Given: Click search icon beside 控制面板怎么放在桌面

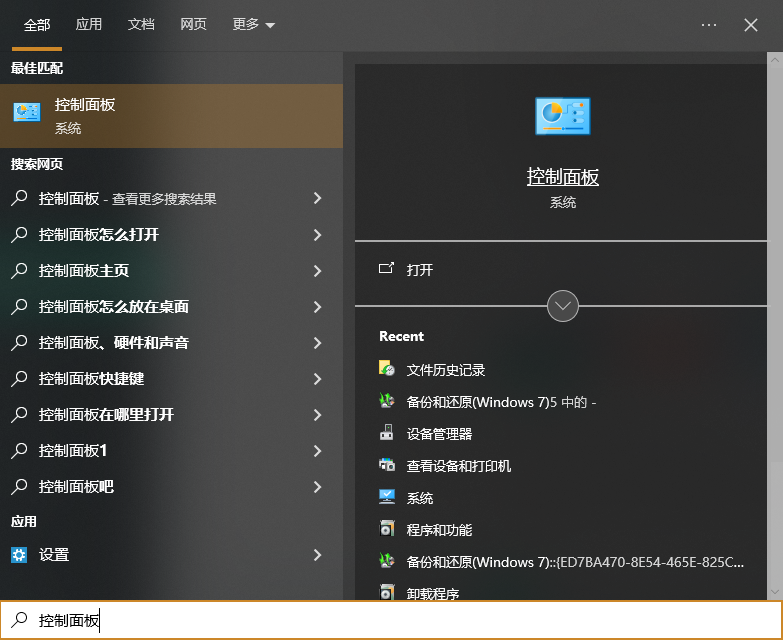Looking at the screenshot, I should pos(19,306).
